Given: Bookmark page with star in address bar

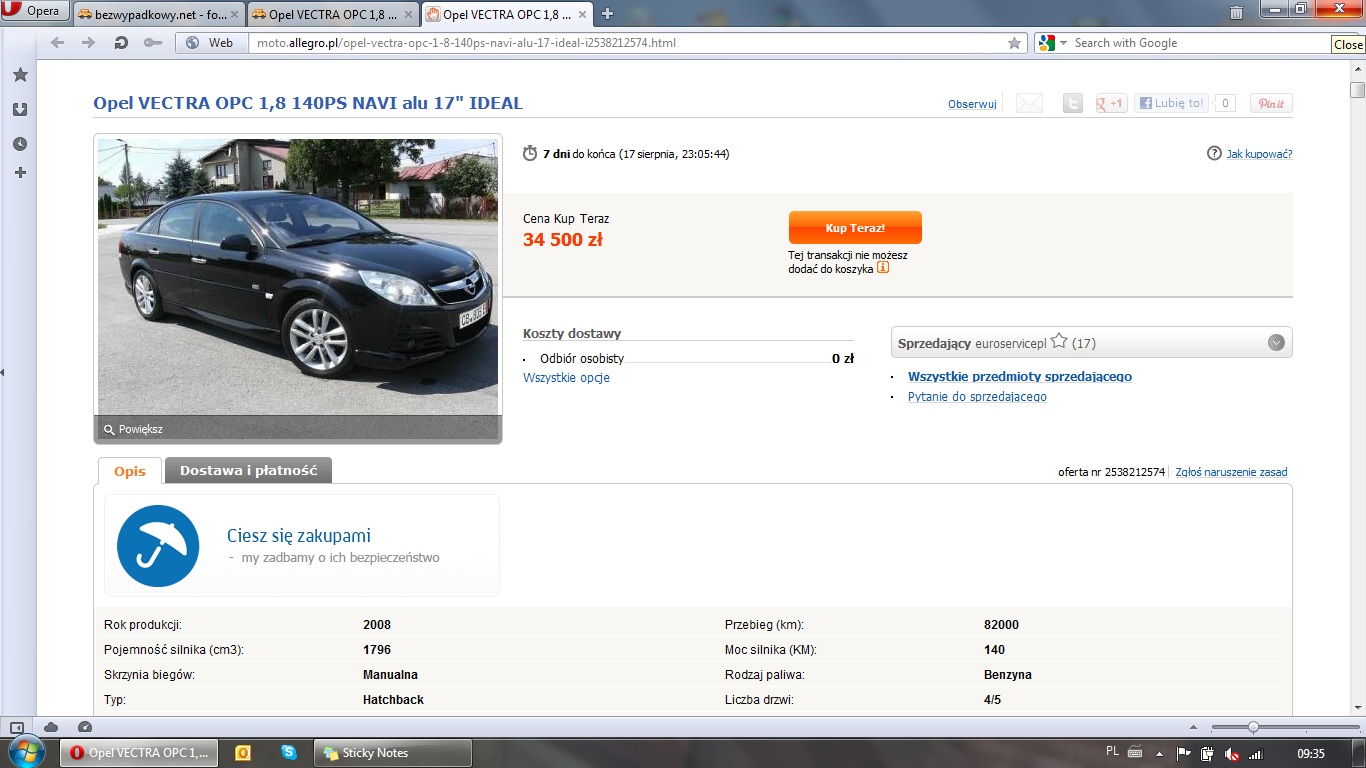Looking at the screenshot, I should coord(1015,43).
